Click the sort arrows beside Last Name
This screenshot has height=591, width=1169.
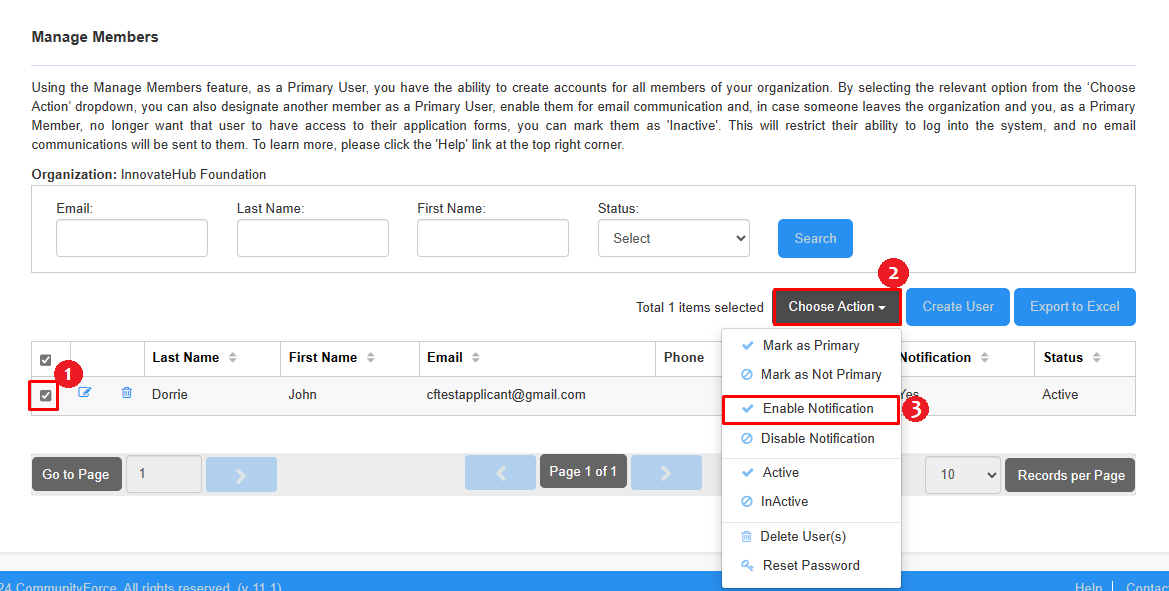[233, 358]
